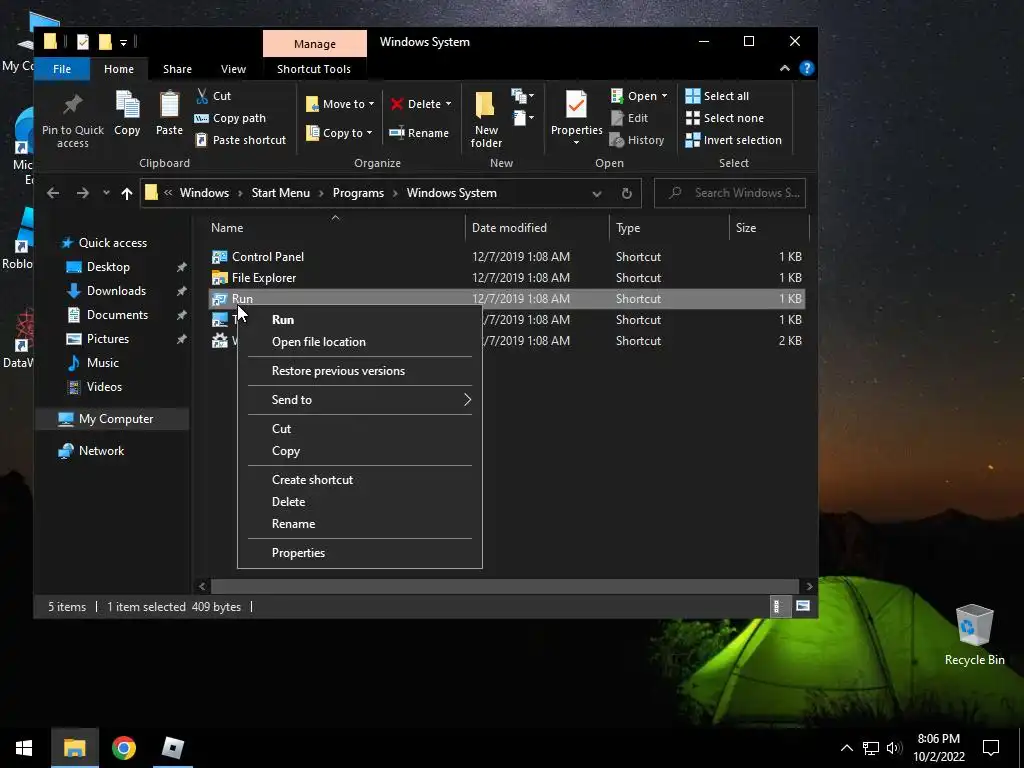Open recent locations dropdown arrow

click(x=106, y=193)
